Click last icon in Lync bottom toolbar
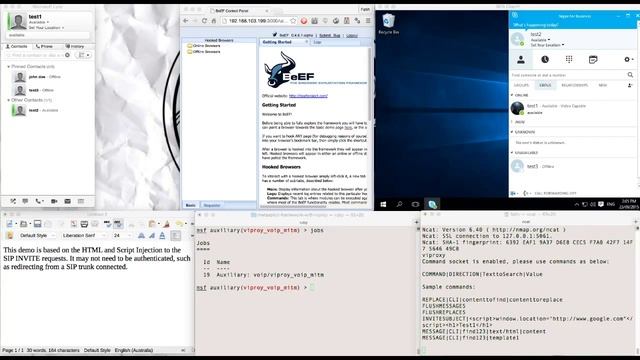This screenshot has height=360, width=640. 81,201
